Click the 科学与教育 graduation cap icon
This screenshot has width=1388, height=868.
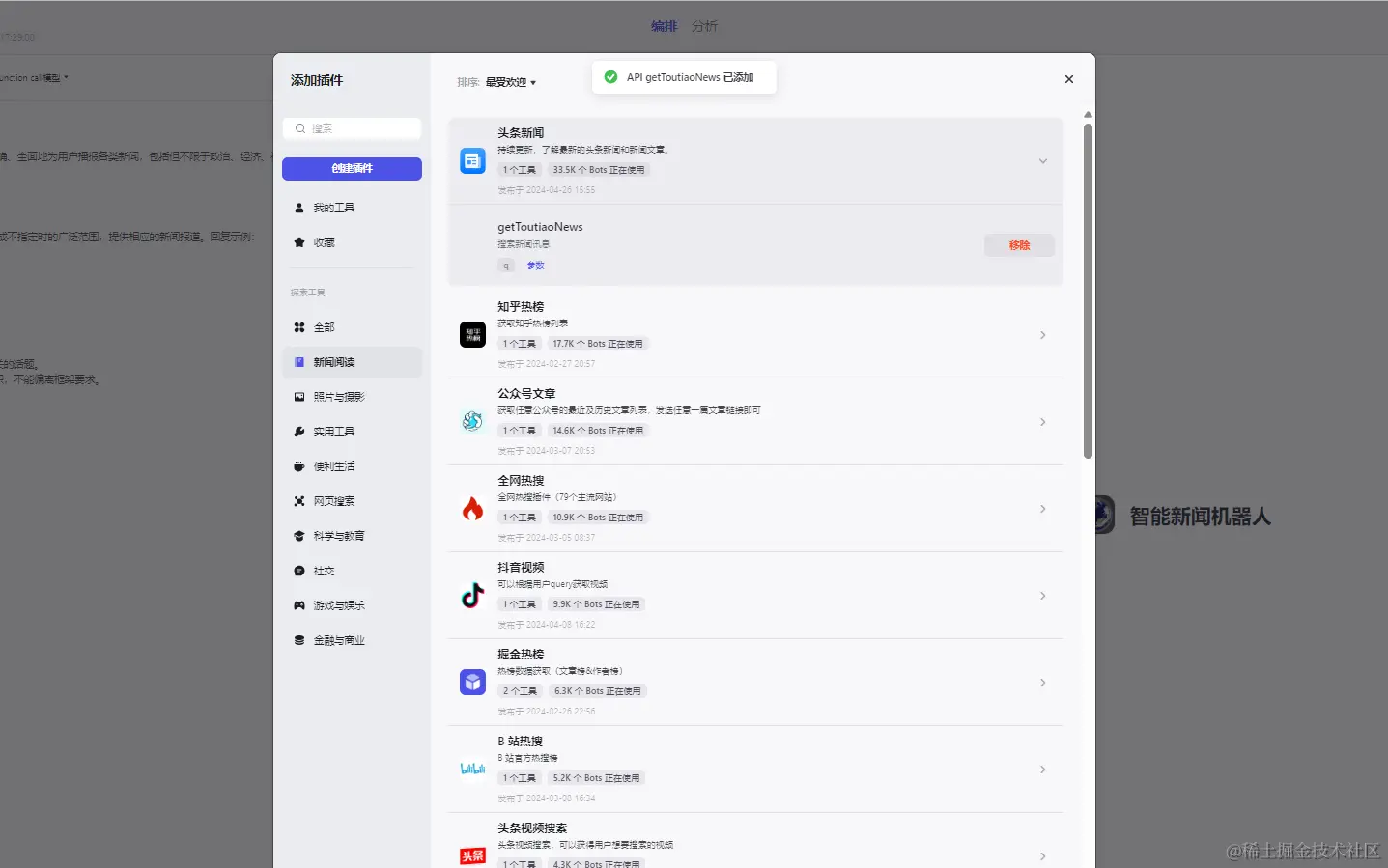coord(299,536)
